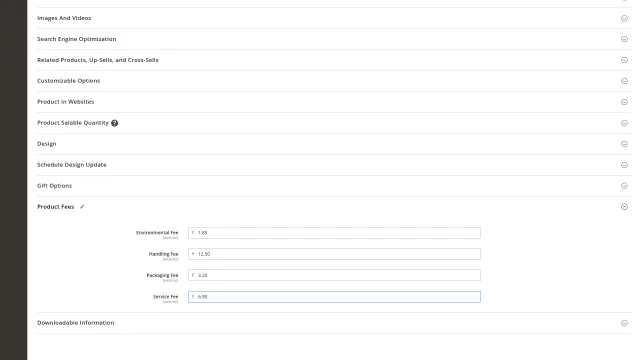Screen dimensions: 640x360
Task: Click the Handling Fee label
Action: coord(163,254)
